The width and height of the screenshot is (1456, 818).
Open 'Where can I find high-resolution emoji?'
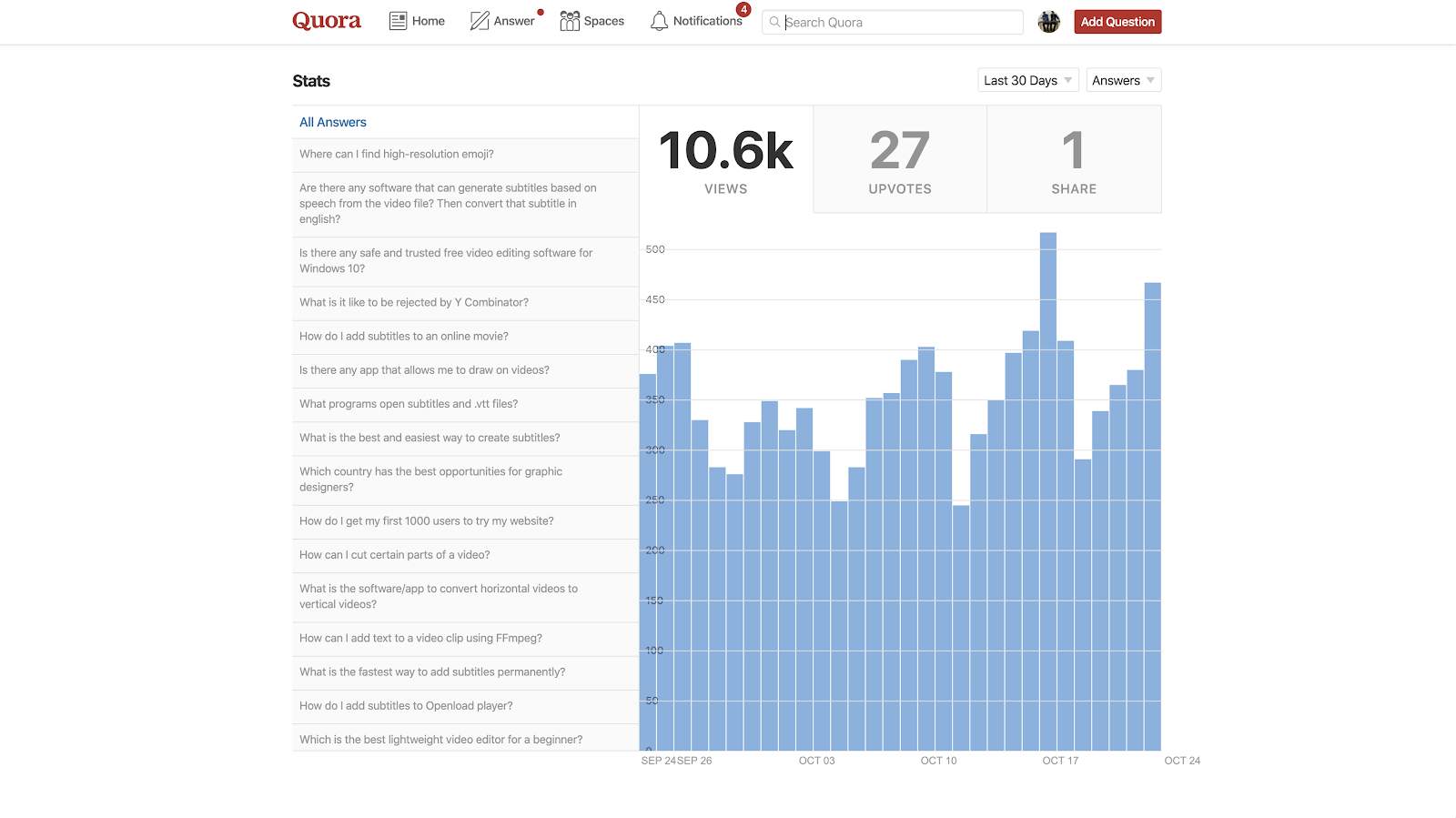[x=465, y=155]
